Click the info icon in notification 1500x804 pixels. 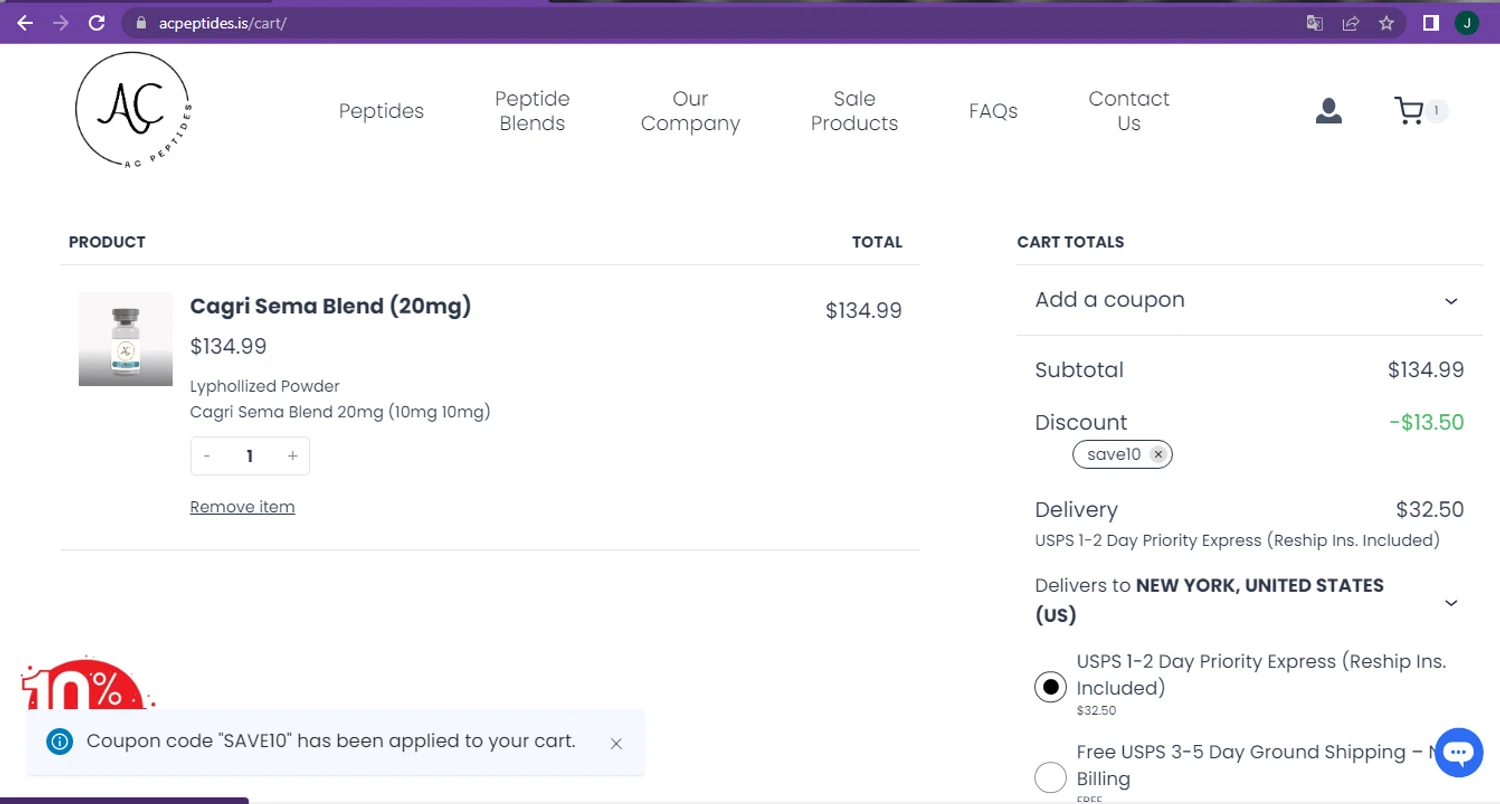tap(60, 742)
